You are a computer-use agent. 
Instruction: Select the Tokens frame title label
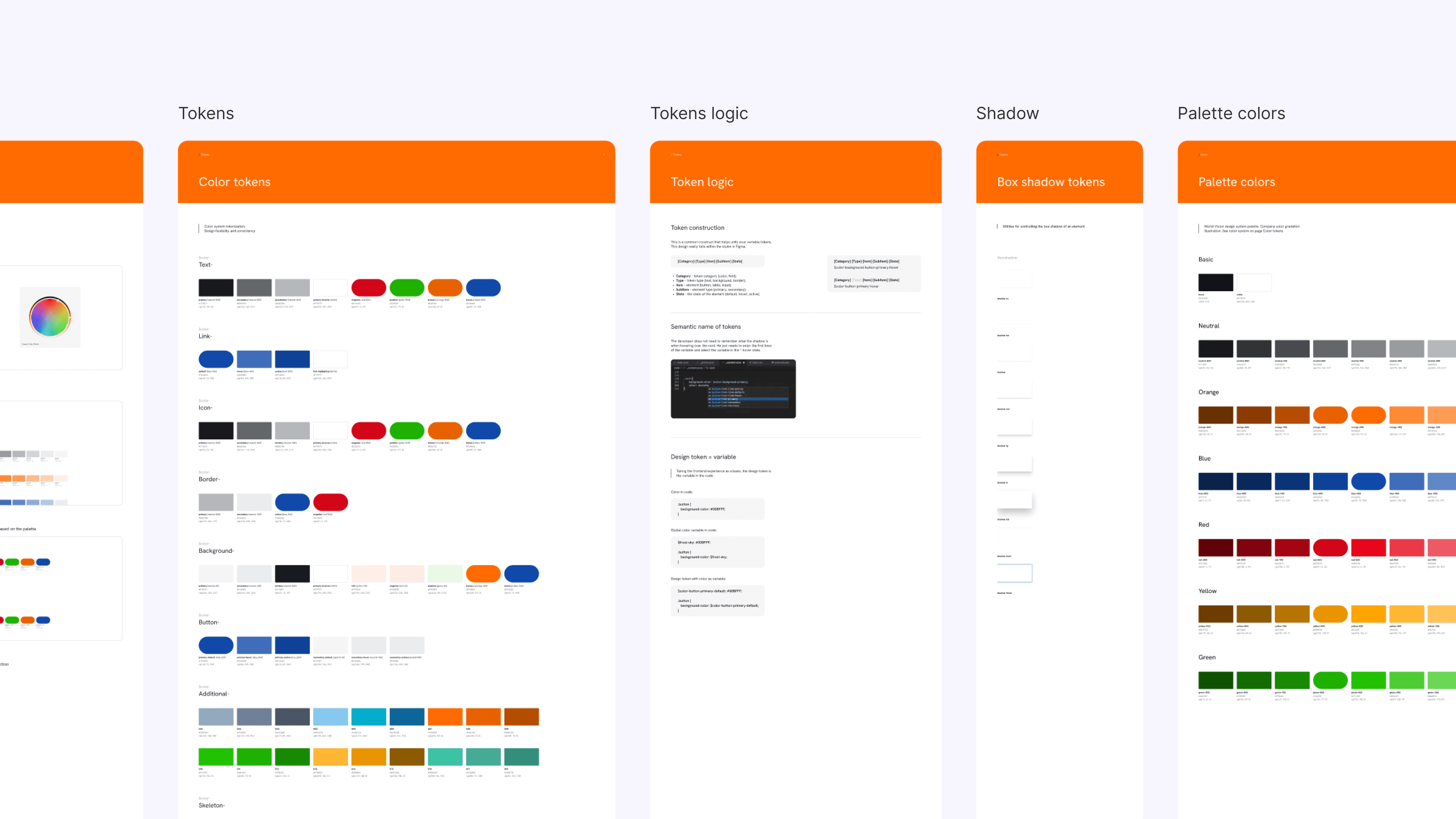point(206,113)
